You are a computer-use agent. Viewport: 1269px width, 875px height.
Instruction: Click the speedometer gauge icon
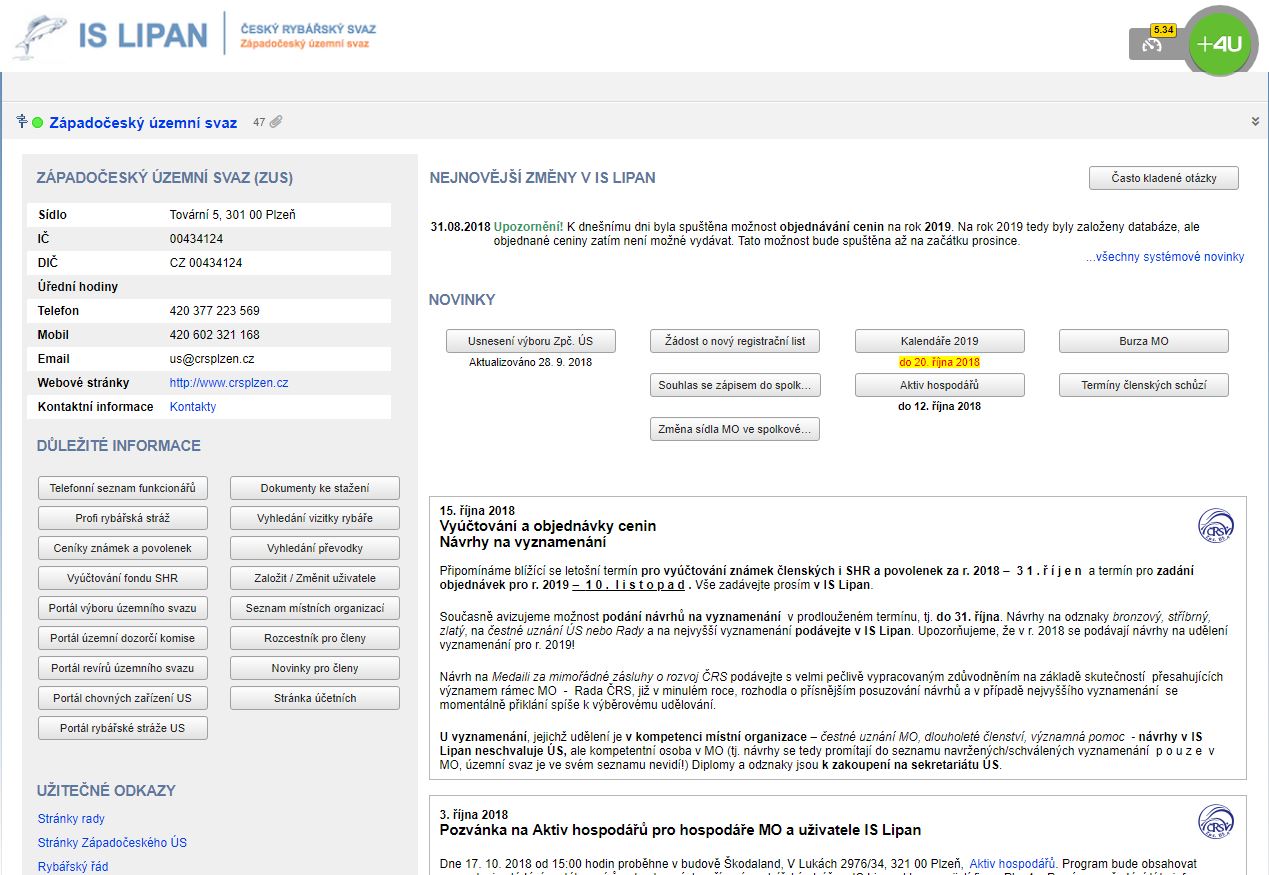click(1153, 45)
